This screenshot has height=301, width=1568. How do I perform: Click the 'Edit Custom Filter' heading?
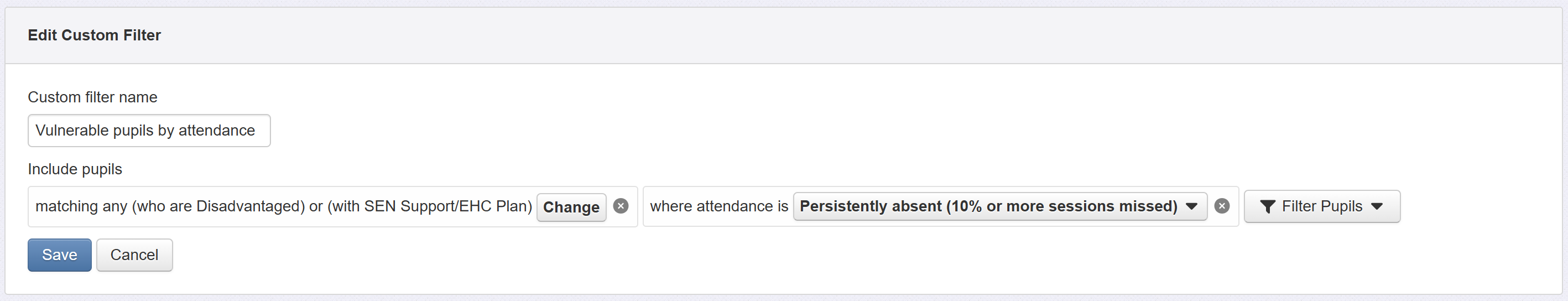[x=95, y=35]
